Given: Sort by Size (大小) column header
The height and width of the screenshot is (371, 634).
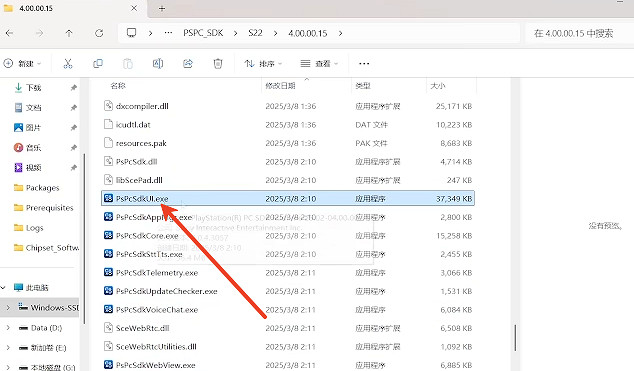Looking at the screenshot, I should pyautogui.click(x=438, y=86).
